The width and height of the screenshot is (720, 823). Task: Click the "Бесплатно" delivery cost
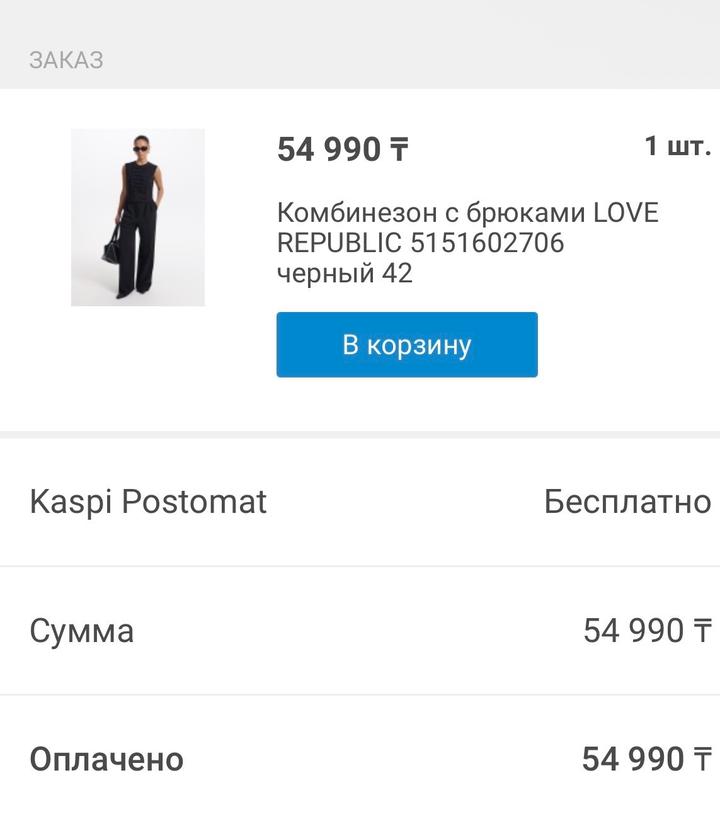627,501
